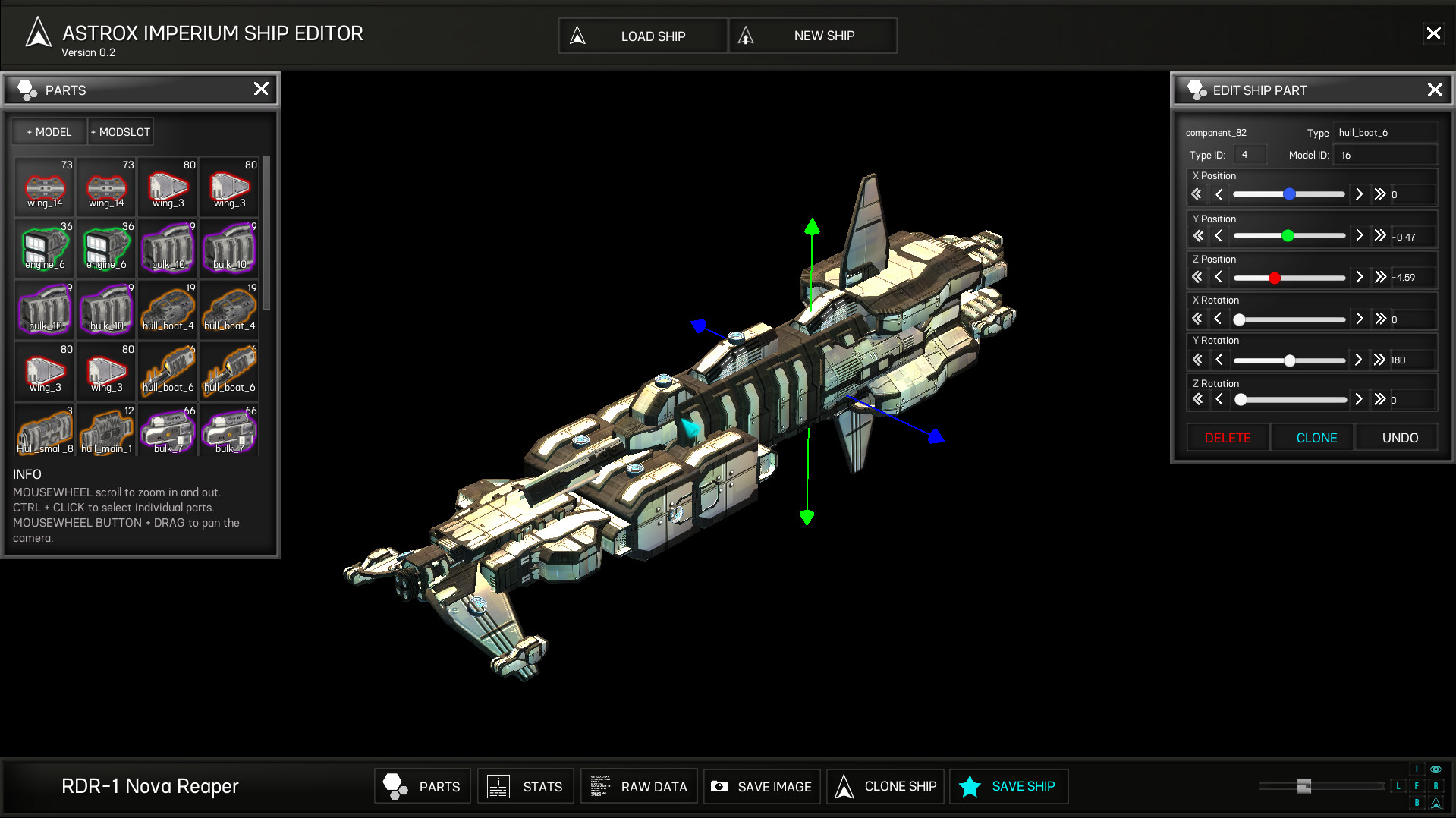Image resolution: width=1456 pixels, height=818 pixels.
Task: Open the + MODEL parts tab
Action: pos(49,131)
